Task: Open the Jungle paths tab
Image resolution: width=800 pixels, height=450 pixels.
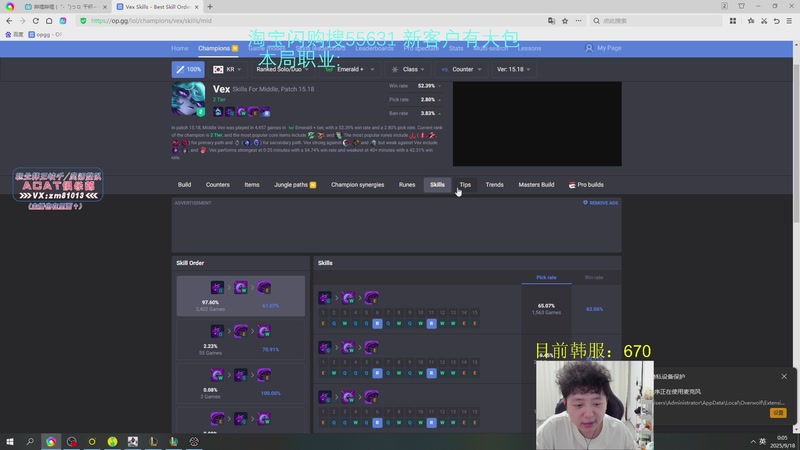Action: pyautogui.click(x=295, y=185)
